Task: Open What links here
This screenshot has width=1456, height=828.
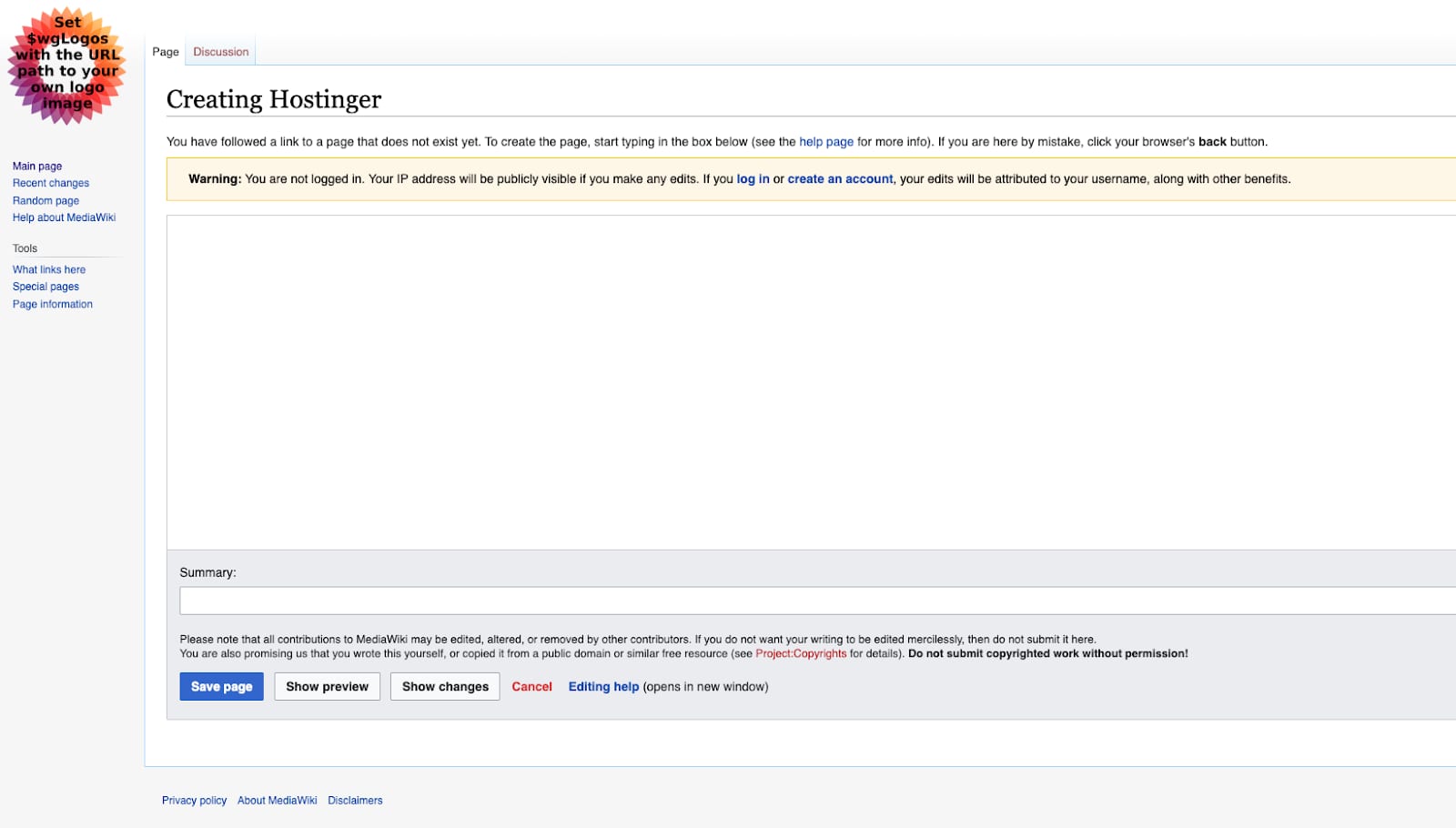Action: 48,269
